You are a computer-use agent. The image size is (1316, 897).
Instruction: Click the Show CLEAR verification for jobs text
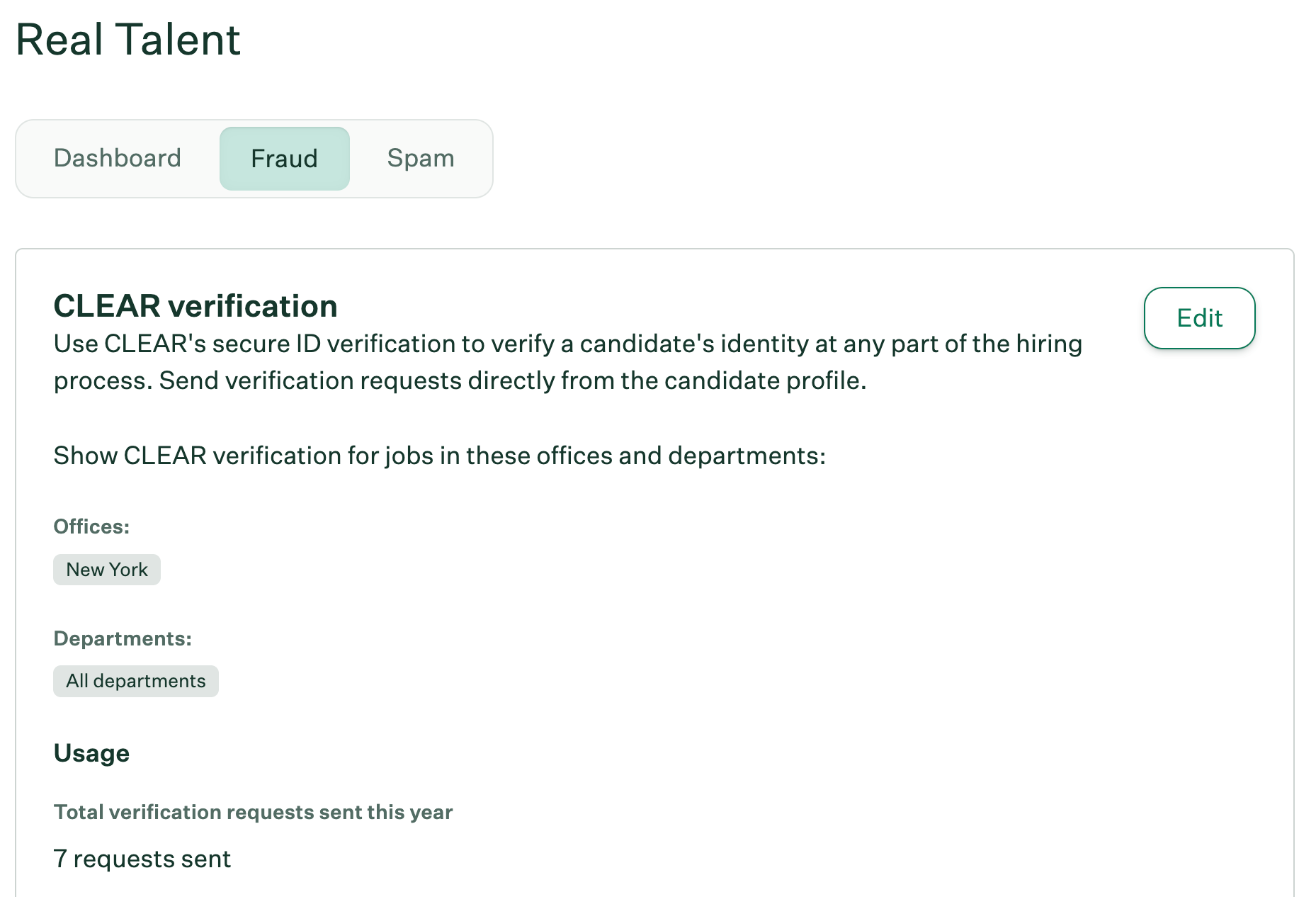coord(439,456)
